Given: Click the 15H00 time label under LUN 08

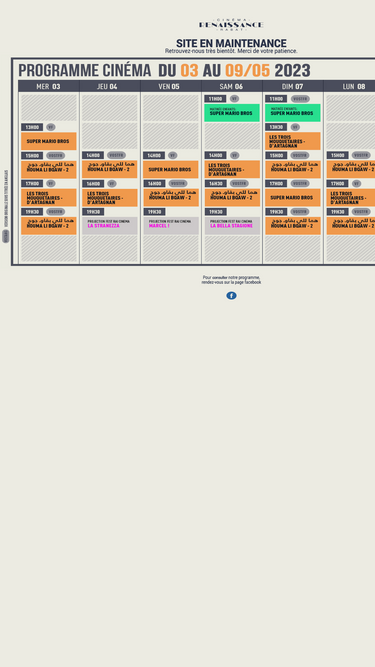Looking at the screenshot, I should coord(337,155).
